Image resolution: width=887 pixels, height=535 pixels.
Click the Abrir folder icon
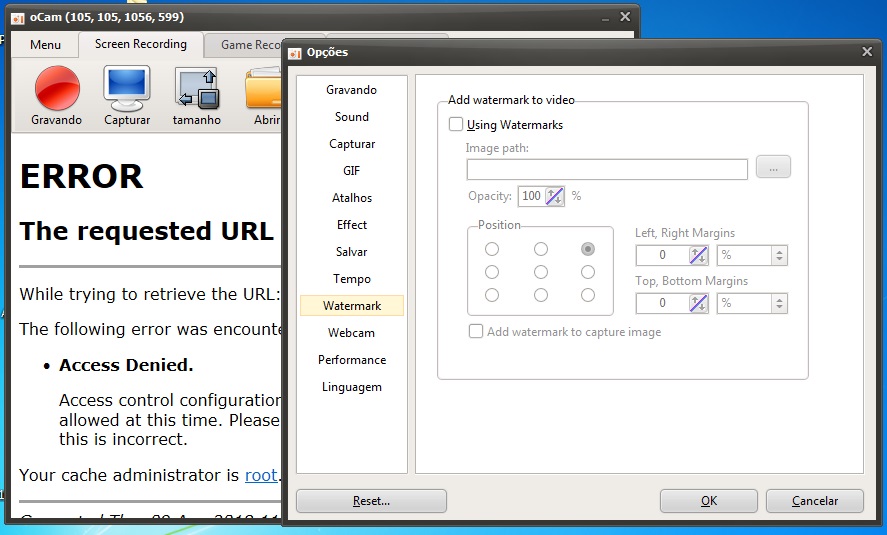[x=264, y=88]
